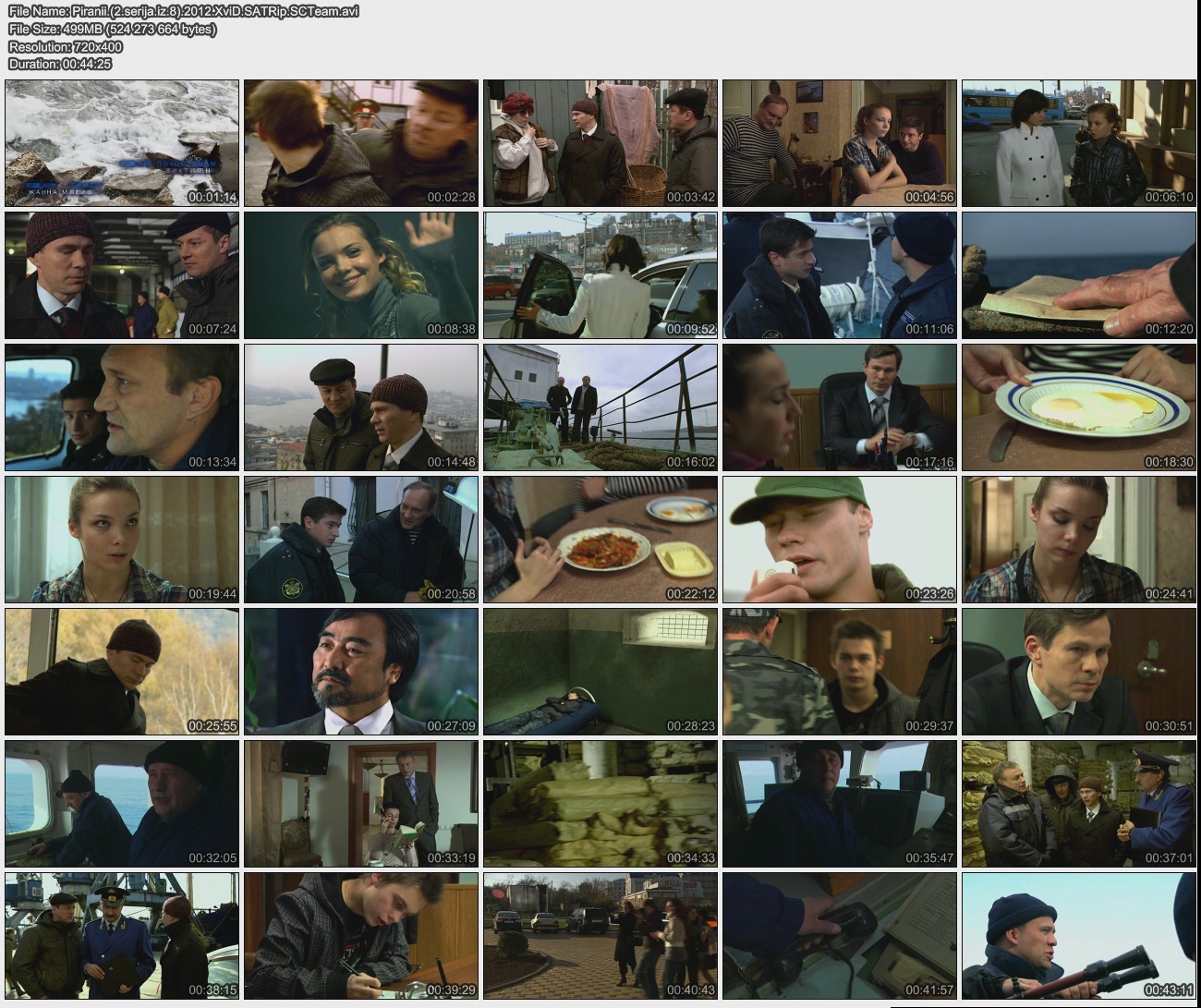
Task: Click the ship railing frame at 00:16:02
Action: click(x=600, y=407)
